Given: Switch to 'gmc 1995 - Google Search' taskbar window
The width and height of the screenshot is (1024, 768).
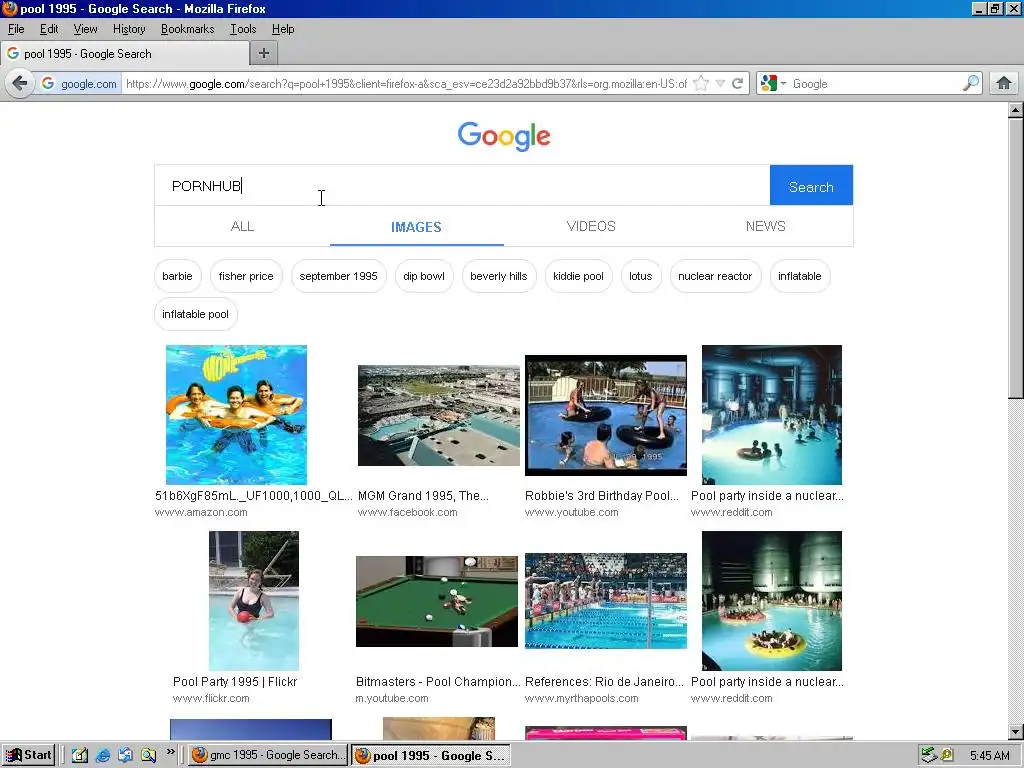Looking at the screenshot, I should [x=268, y=756].
